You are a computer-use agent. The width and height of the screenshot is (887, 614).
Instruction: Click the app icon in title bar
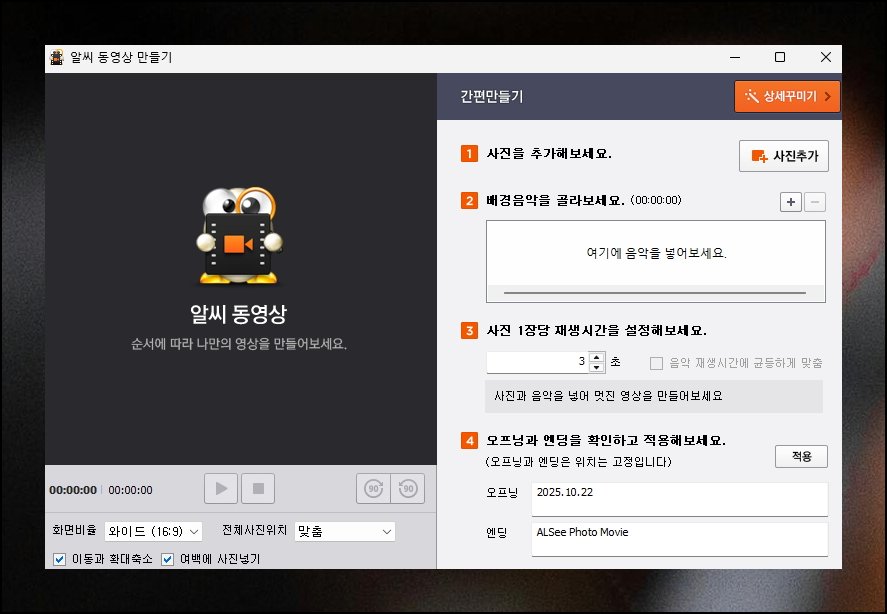click(57, 57)
